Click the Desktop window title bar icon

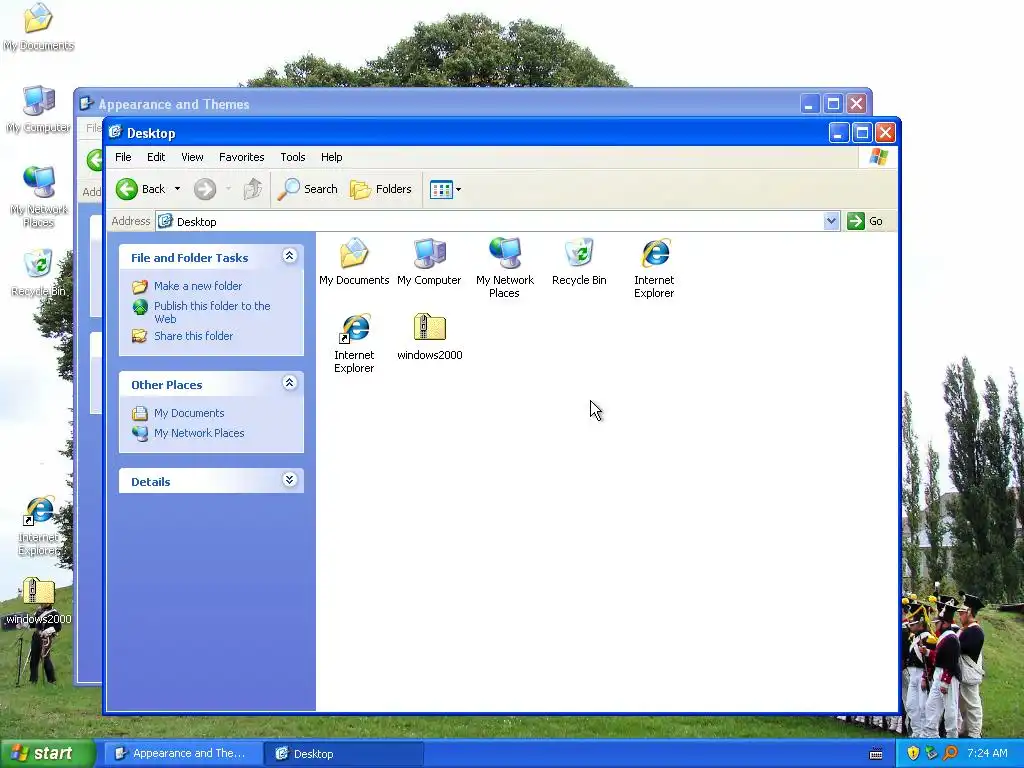(x=116, y=133)
